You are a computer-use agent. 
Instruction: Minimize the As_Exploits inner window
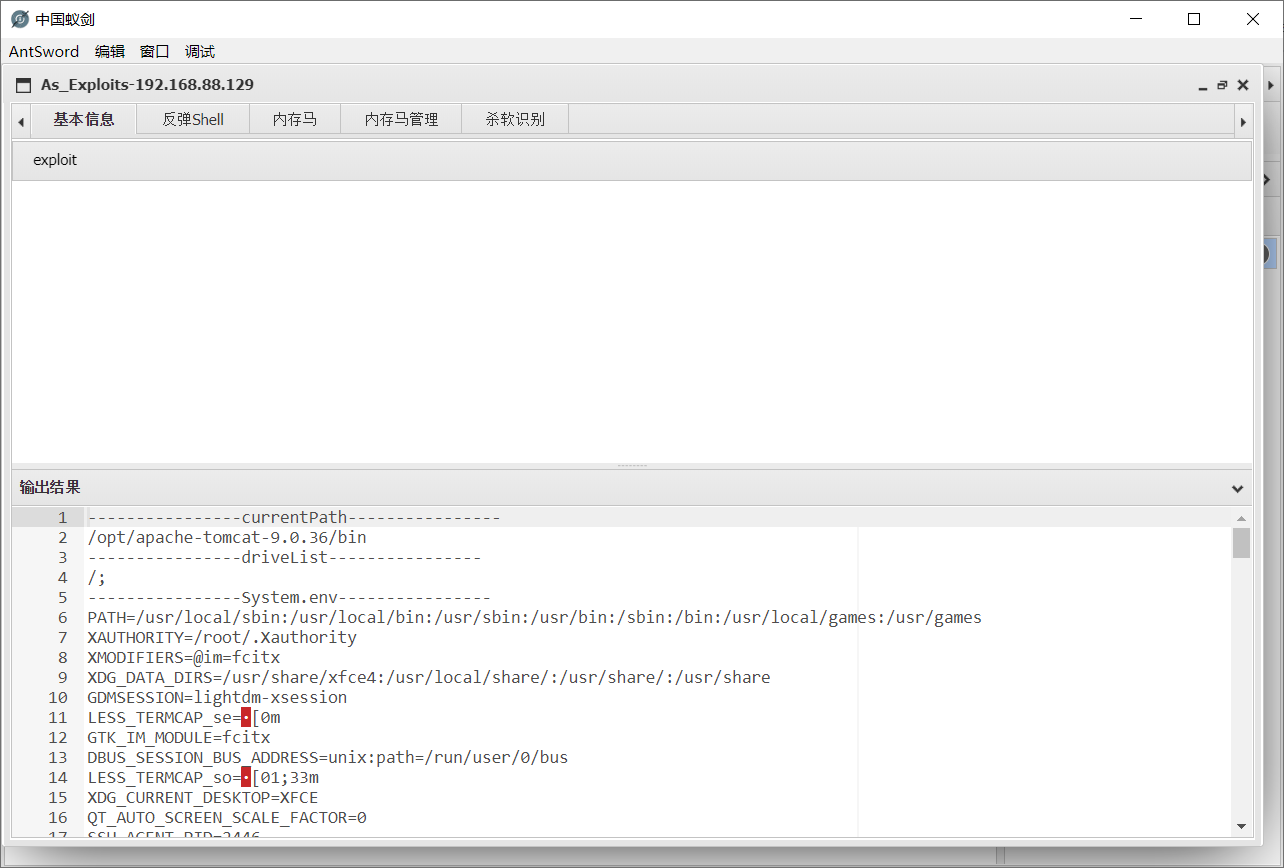click(1203, 86)
